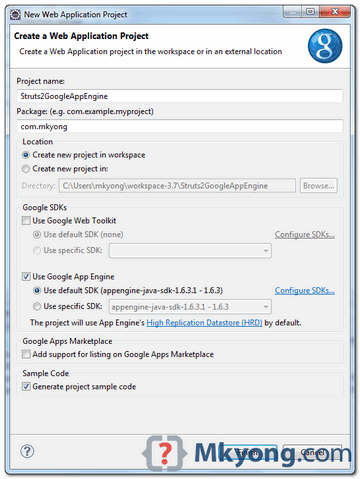The width and height of the screenshot is (360, 479).
Task: Close the New Web Application Project dialog
Action: [x=335, y=12]
